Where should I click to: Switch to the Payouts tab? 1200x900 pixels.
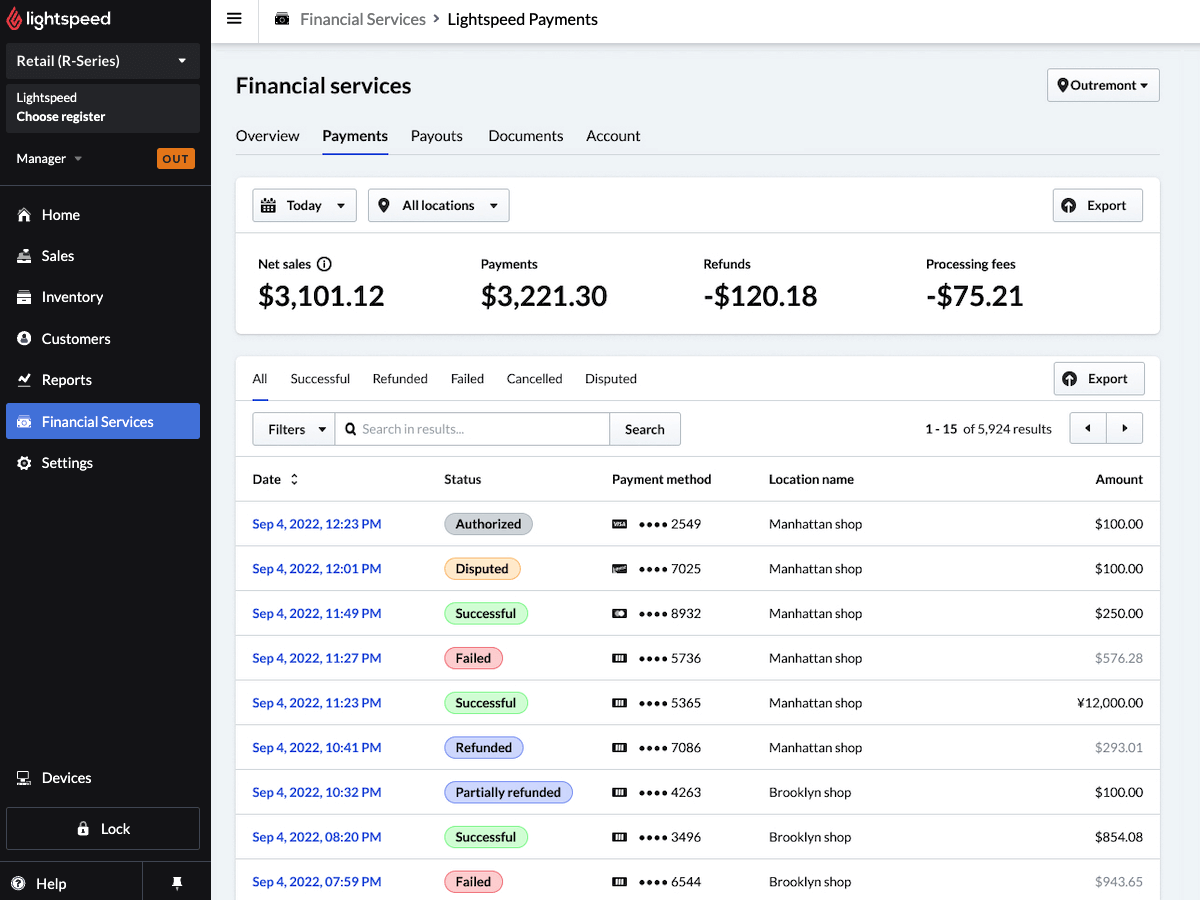pyautogui.click(x=437, y=136)
